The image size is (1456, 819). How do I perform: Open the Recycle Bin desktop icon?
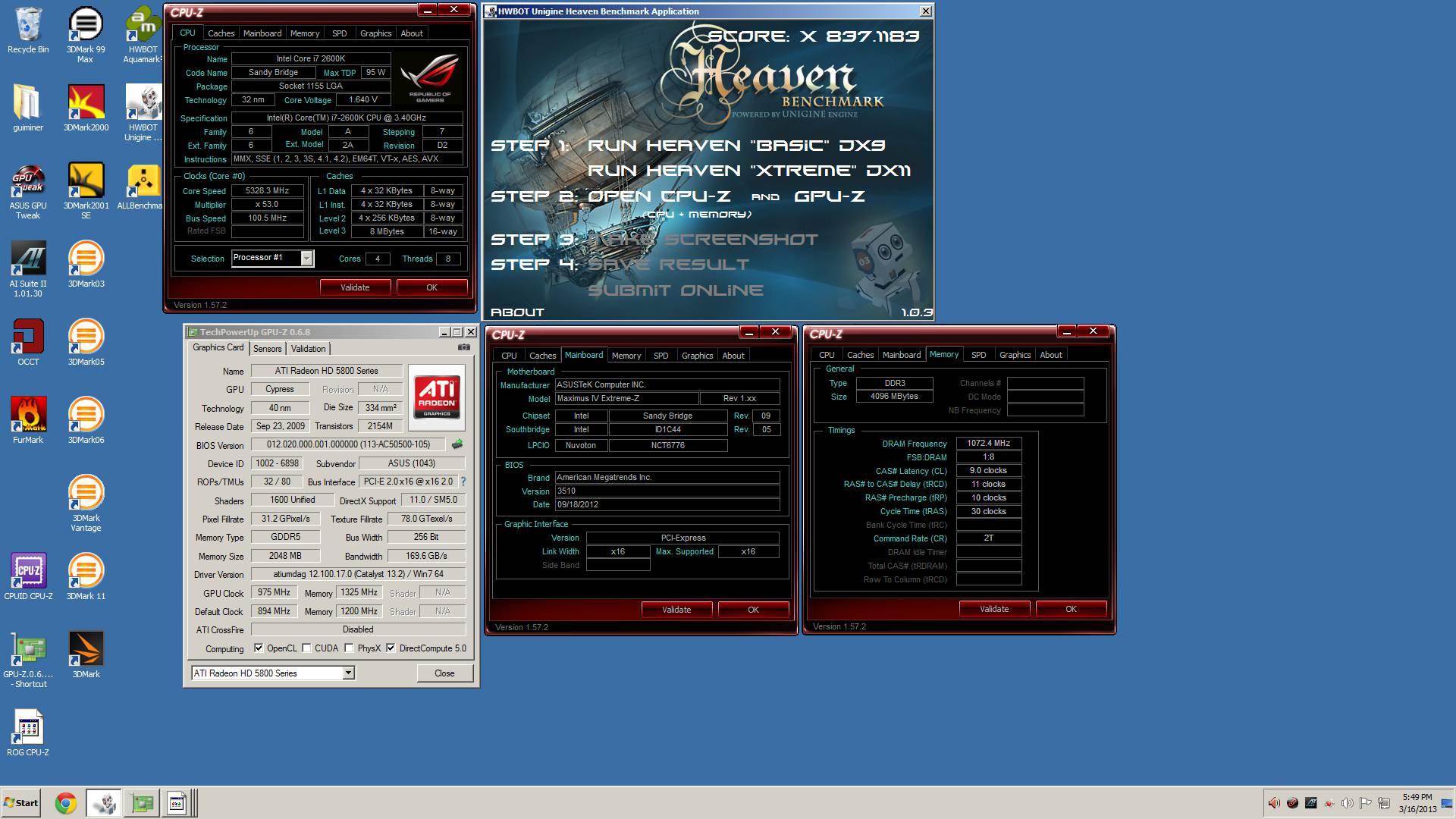point(28,30)
